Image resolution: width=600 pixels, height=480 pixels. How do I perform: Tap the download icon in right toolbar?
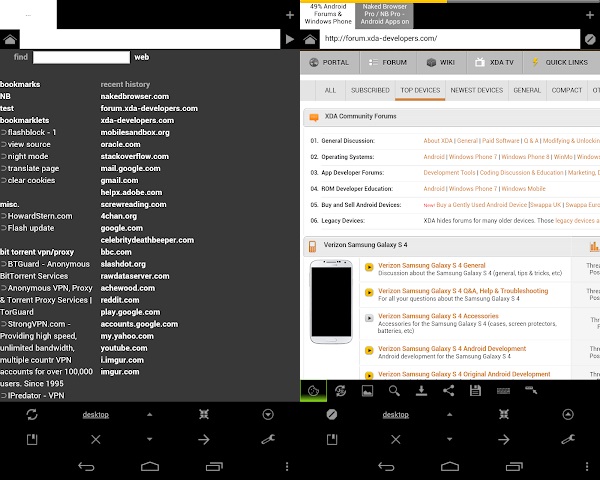coord(421,391)
